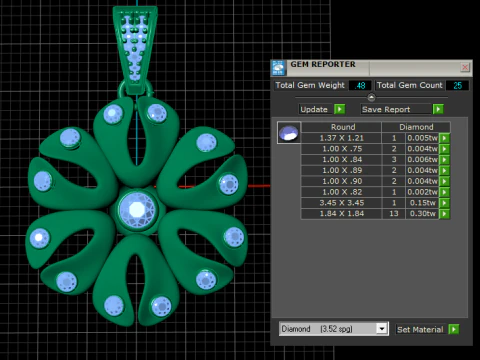
Task: Select the 1.84 X 1.84 size cell
Action: pyautogui.click(x=341, y=214)
